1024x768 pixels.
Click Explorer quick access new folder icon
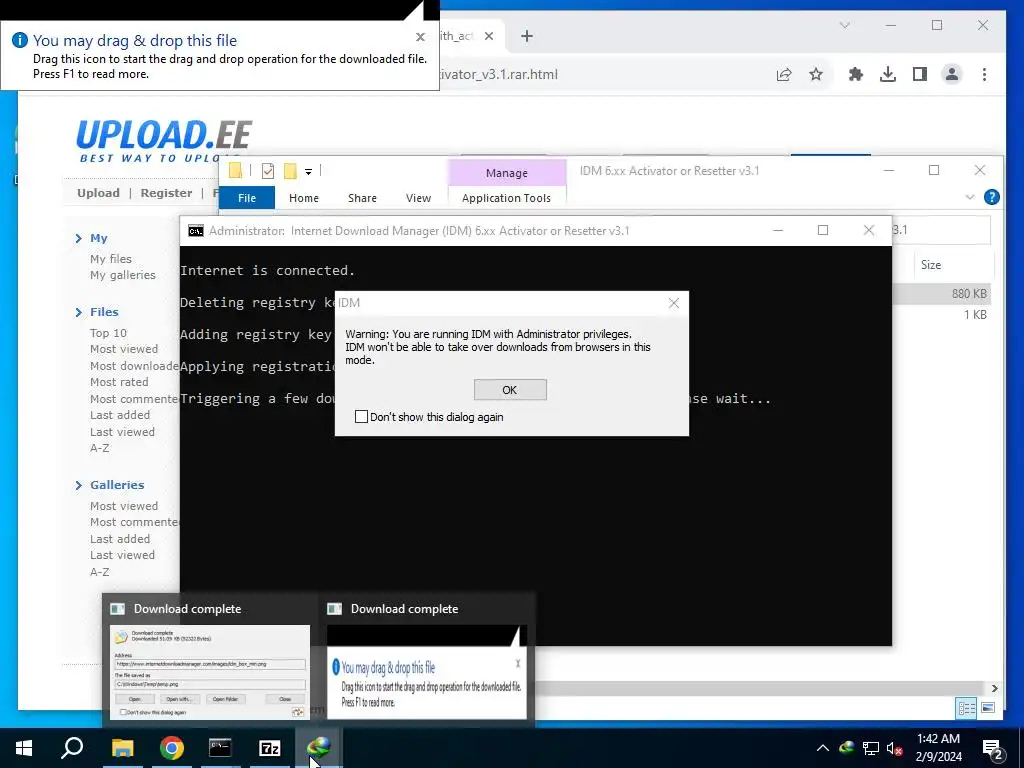(x=290, y=171)
